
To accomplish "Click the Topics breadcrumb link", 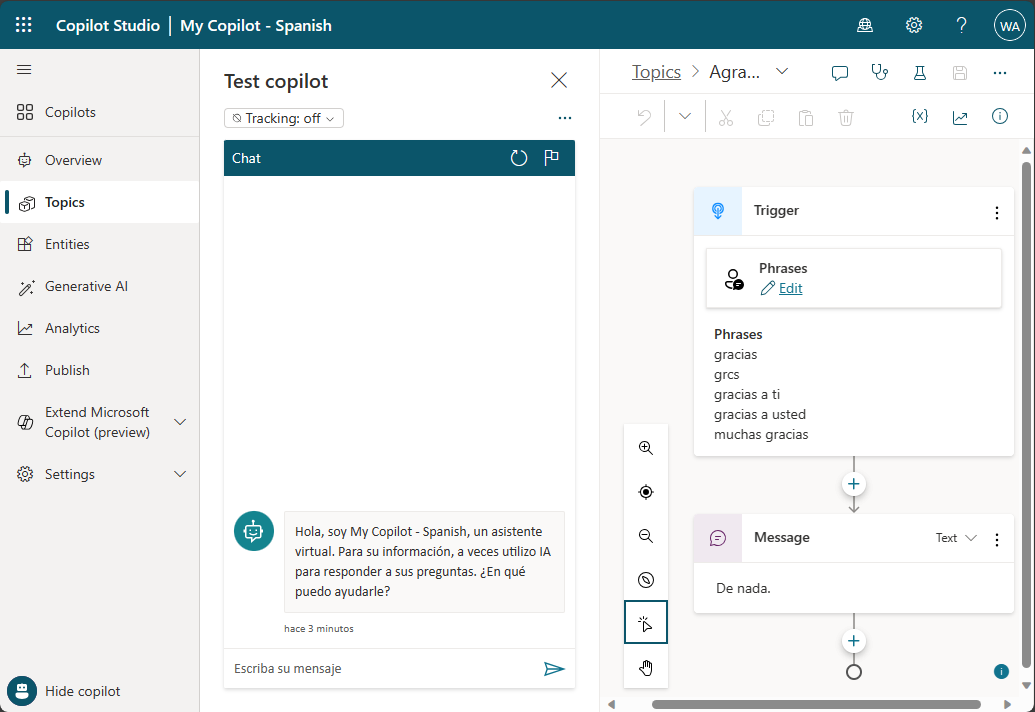I will pos(656,72).
